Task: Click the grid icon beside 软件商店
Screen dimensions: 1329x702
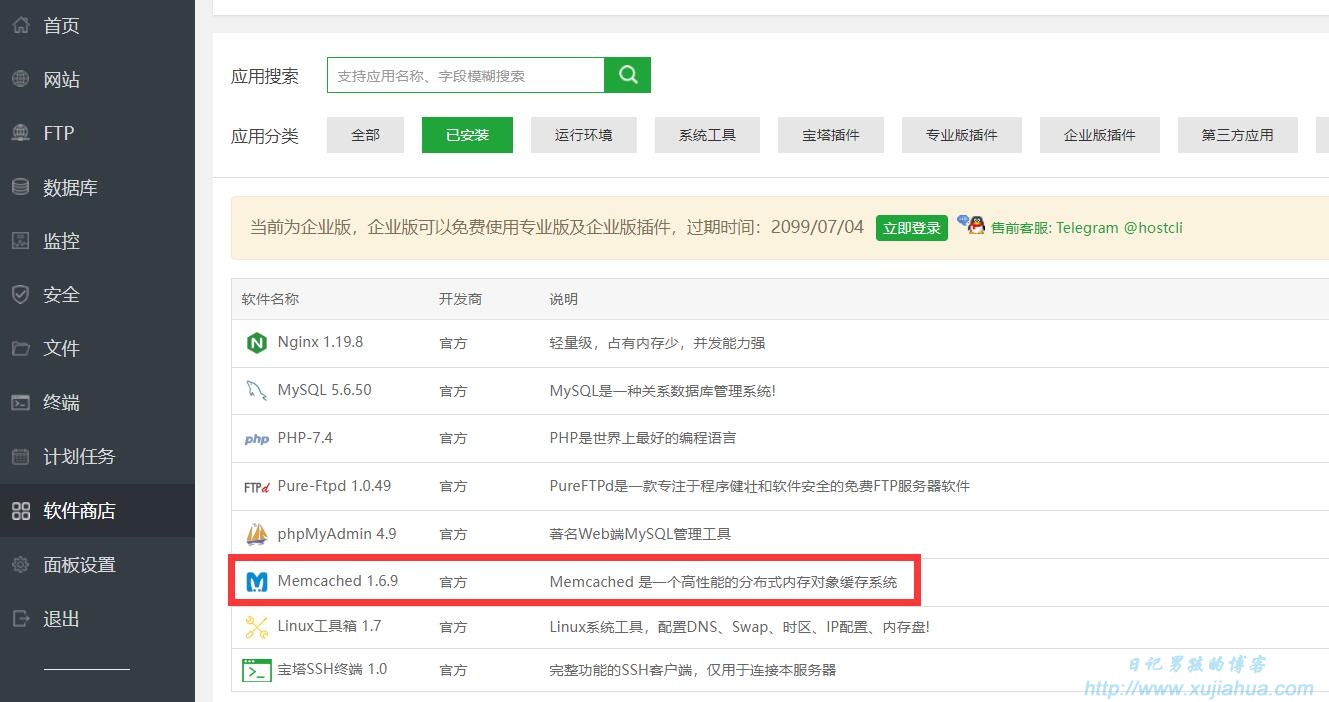Action: [x=21, y=511]
